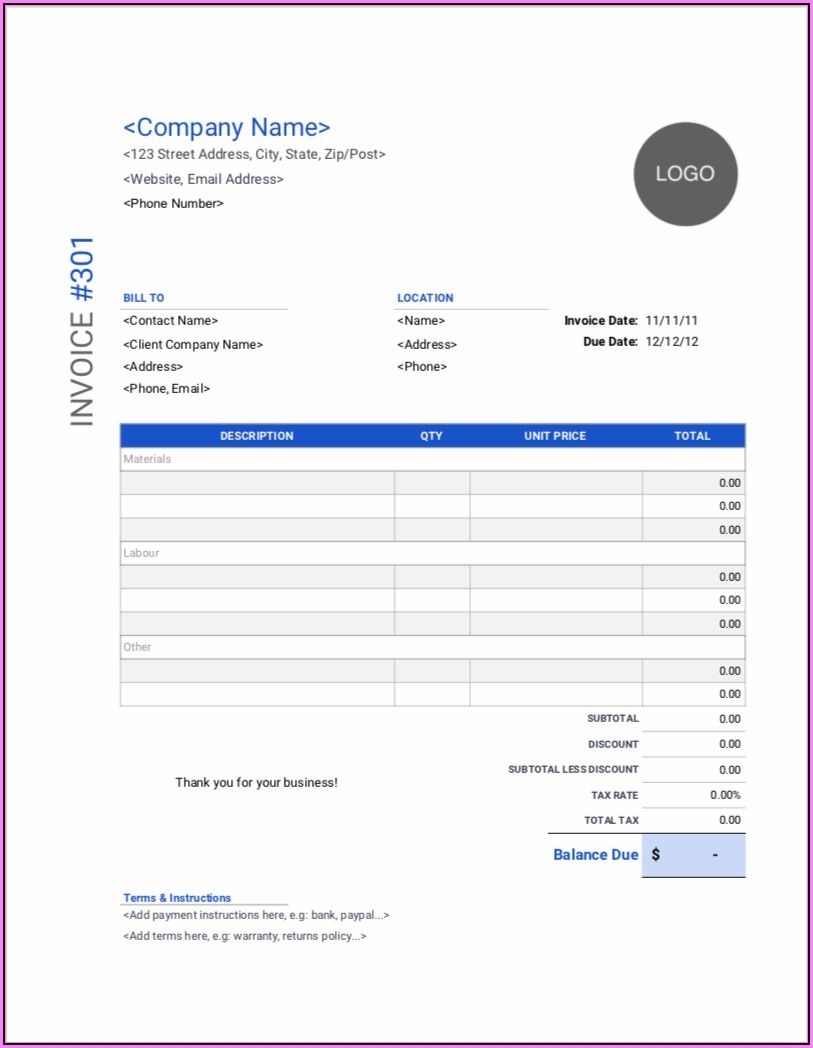Select the Labour section row
Image resolution: width=813 pixels, height=1048 pixels.
pyautogui.click(x=140, y=553)
